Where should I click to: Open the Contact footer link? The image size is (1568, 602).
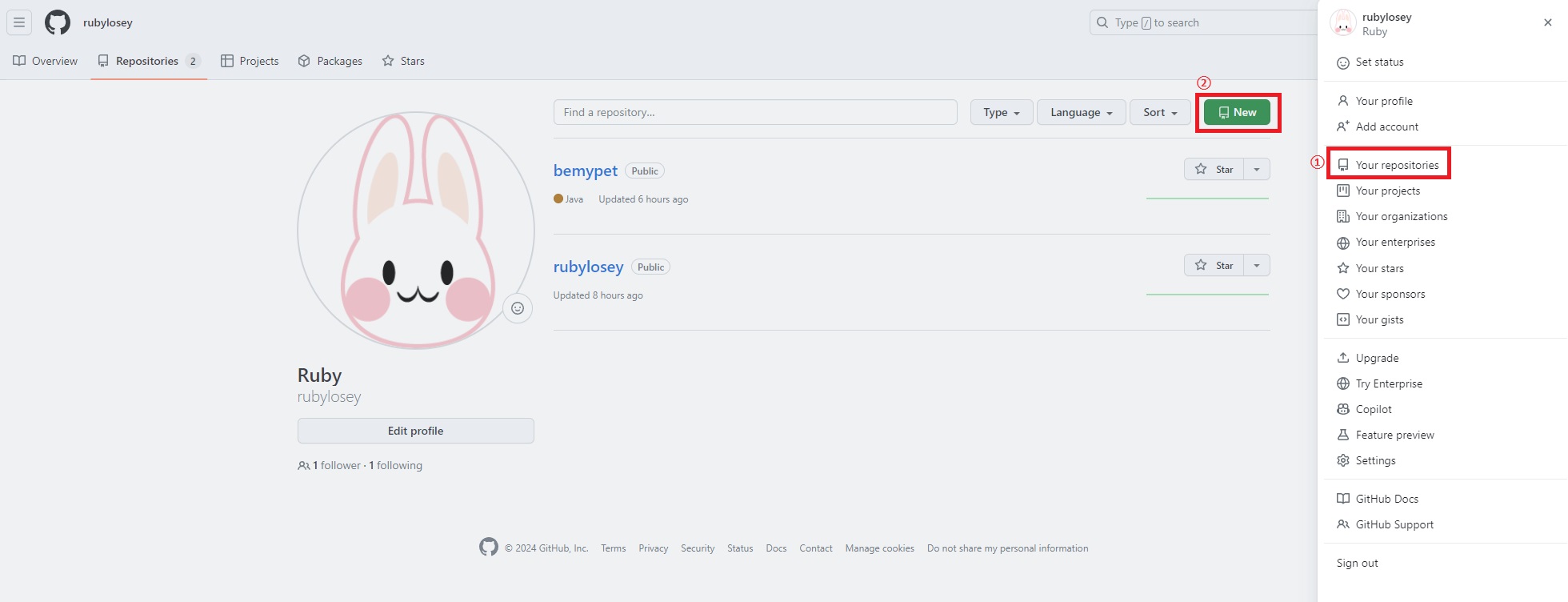pyautogui.click(x=816, y=548)
